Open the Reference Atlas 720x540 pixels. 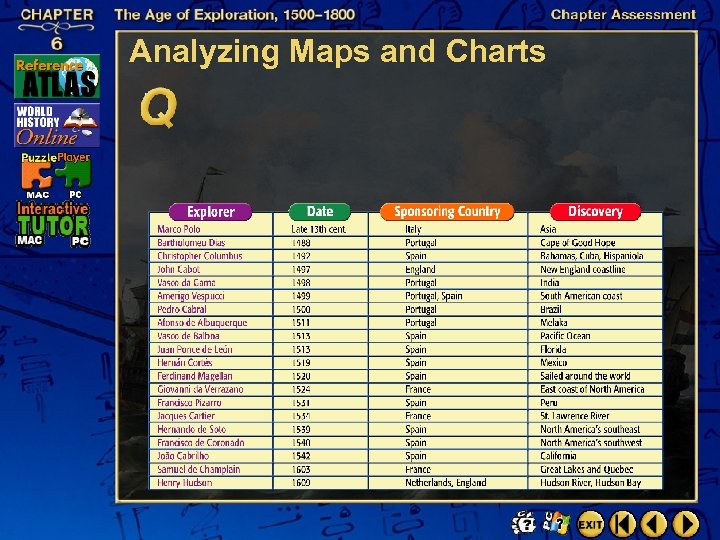[57, 76]
